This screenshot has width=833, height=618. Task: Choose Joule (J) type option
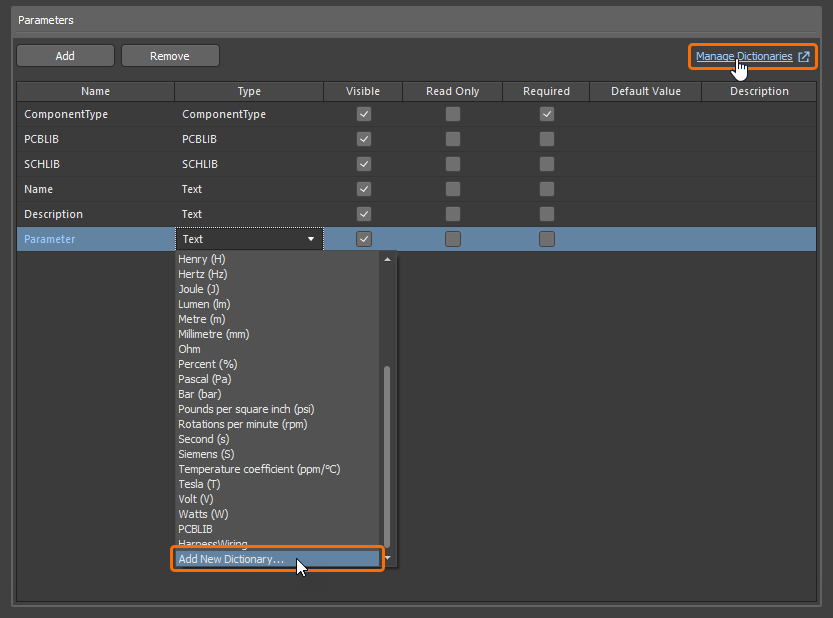tap(198, 289)
